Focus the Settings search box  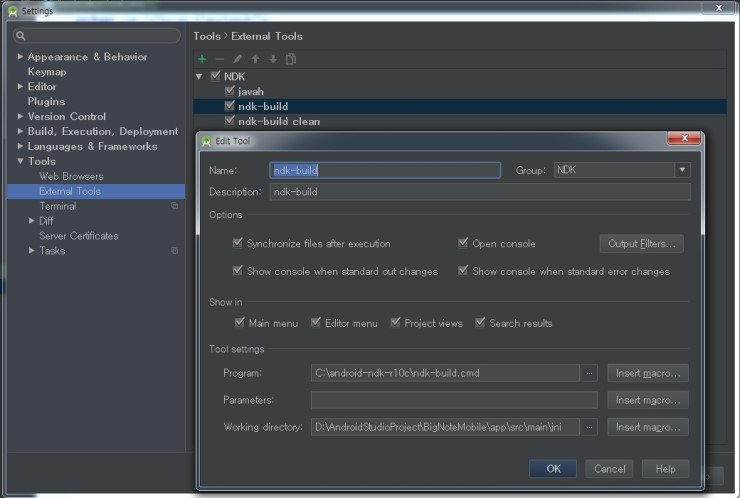(96, 35)
